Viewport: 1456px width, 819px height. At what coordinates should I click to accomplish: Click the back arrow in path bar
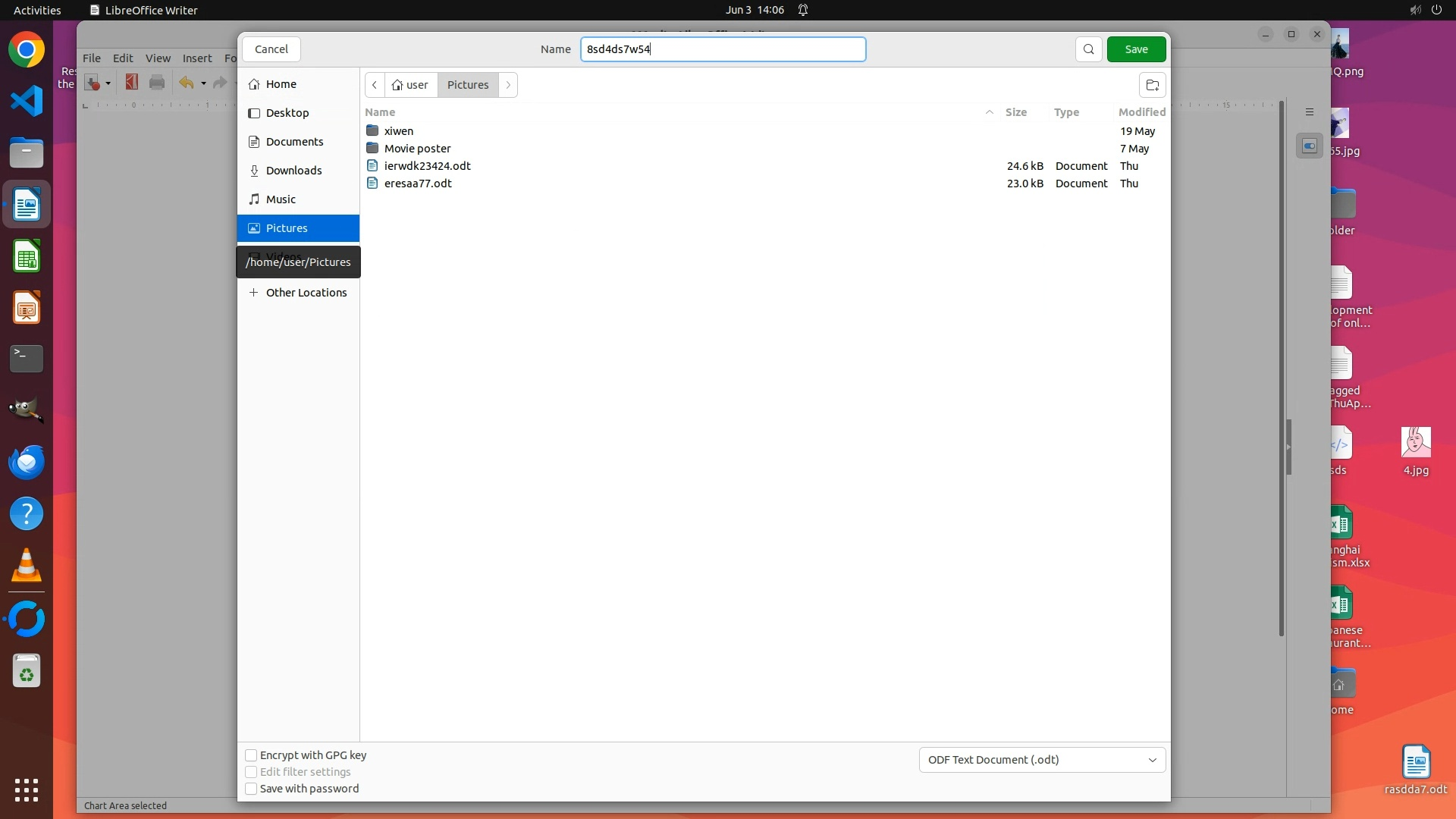click(x=375, y=85)
